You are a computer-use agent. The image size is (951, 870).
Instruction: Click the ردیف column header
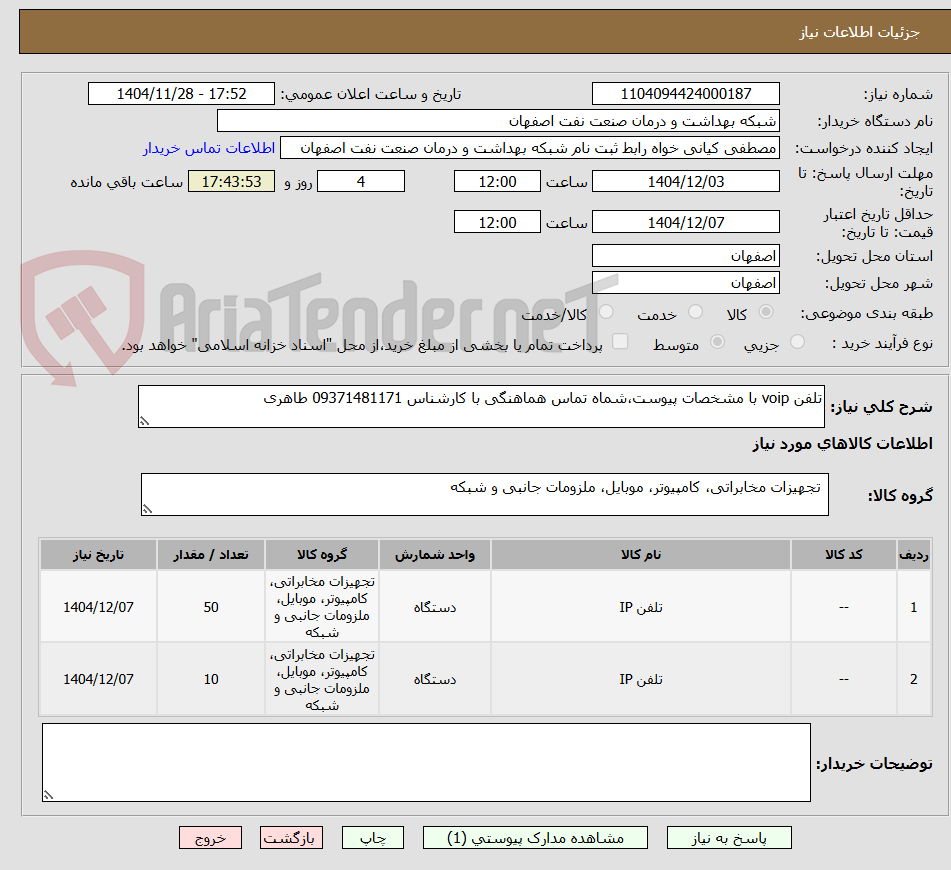point(914,555)
